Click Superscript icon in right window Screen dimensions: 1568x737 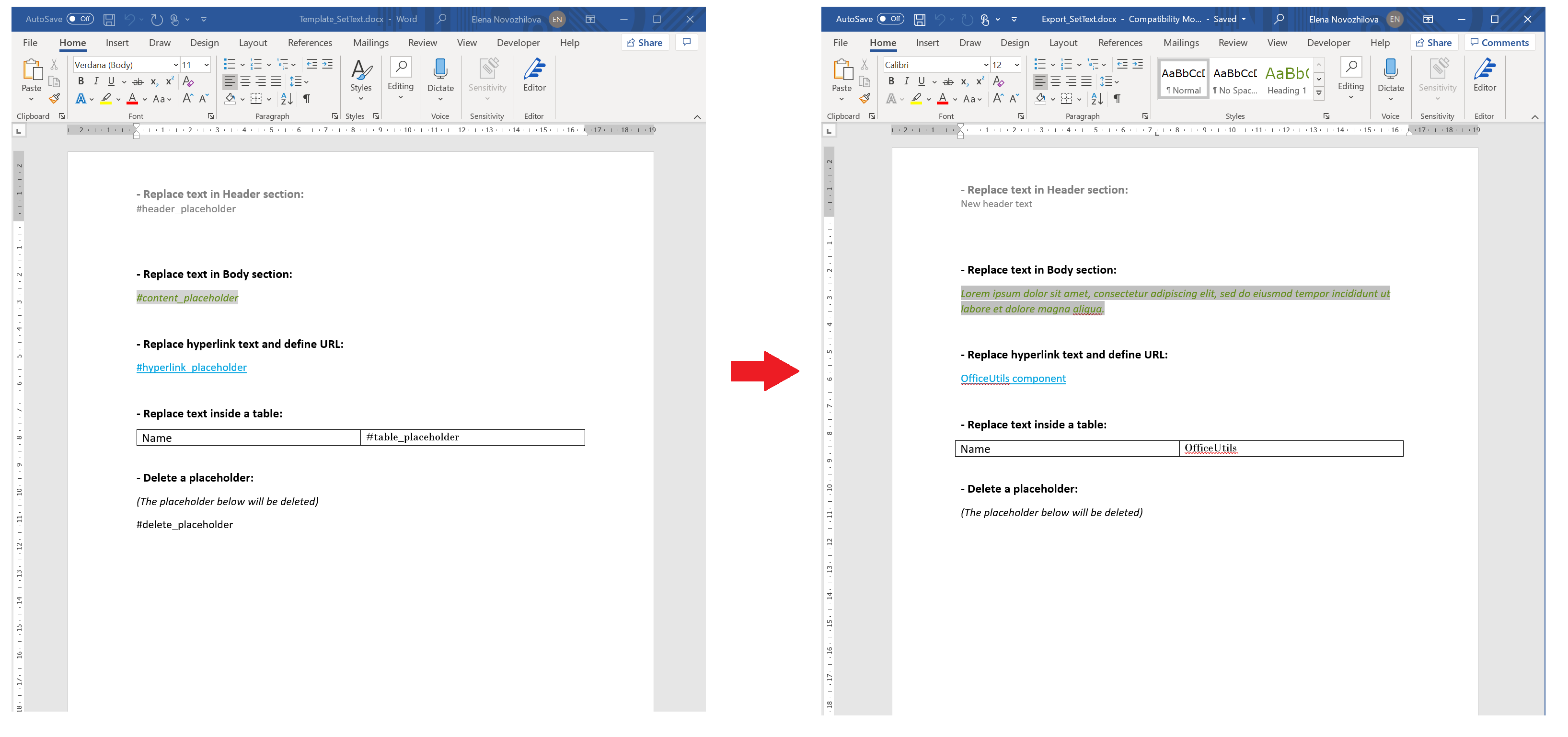pos(980,81)
